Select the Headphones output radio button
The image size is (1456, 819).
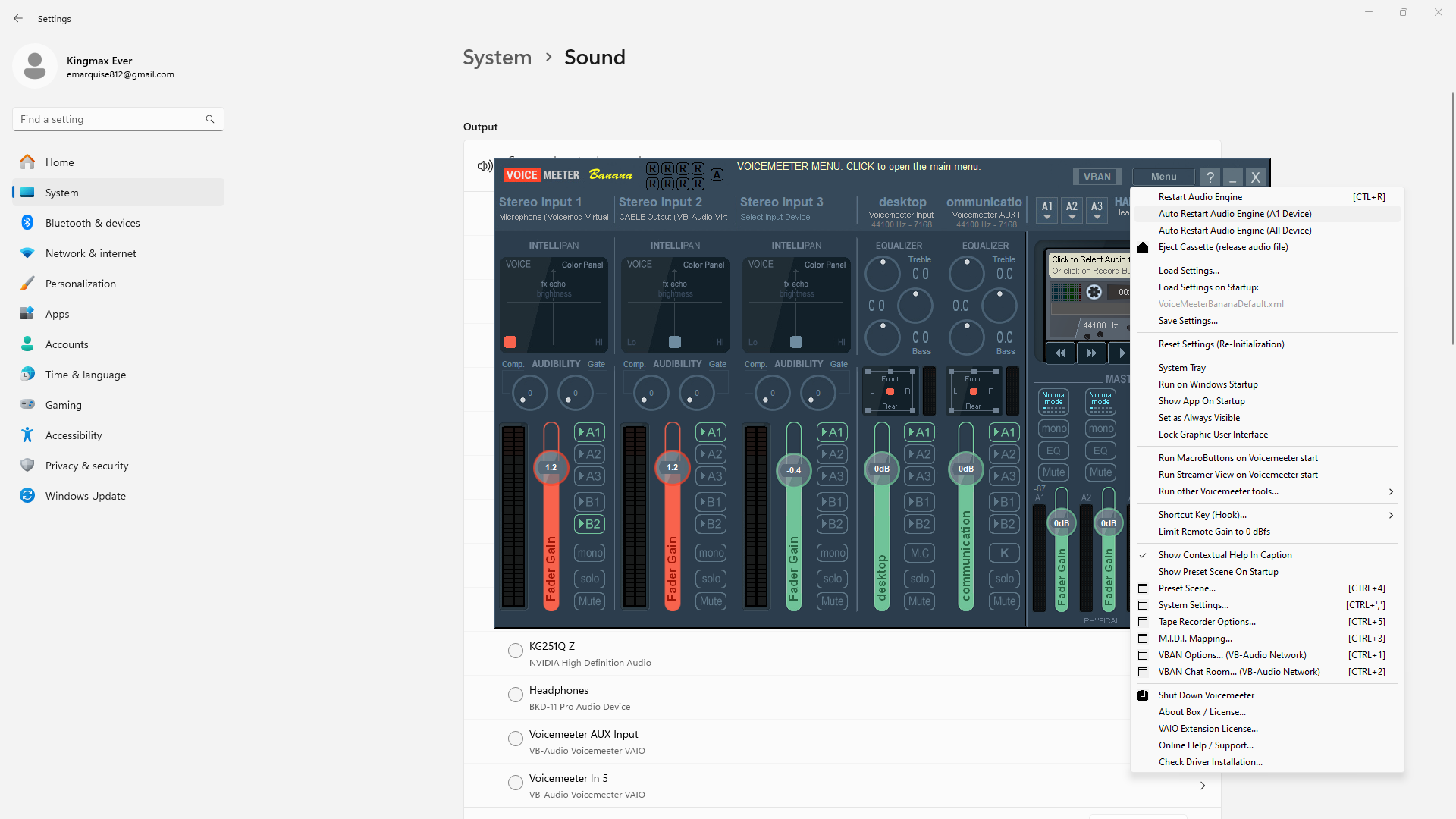(516, 695)
